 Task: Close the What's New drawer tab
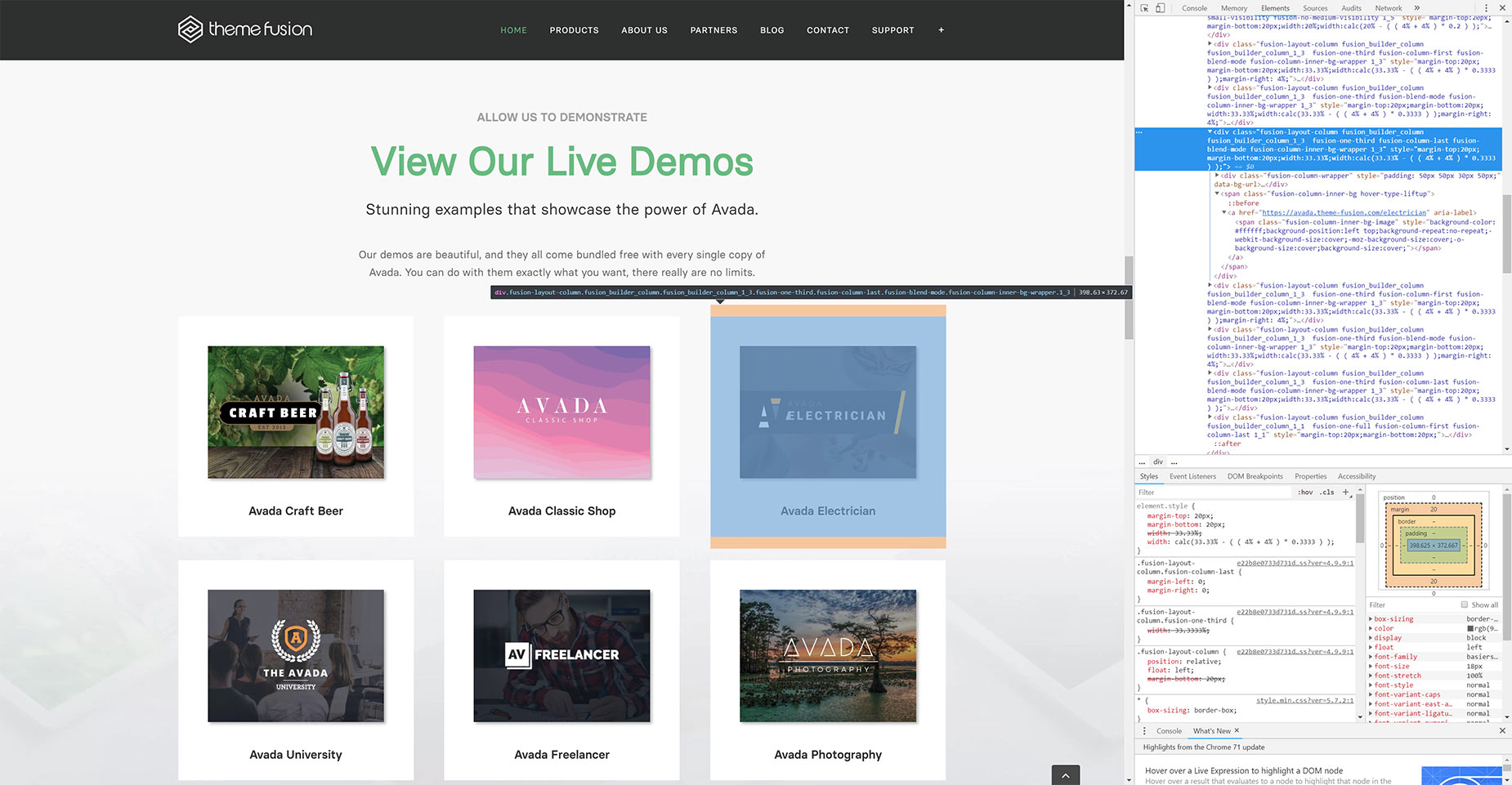pos(1237,730)
